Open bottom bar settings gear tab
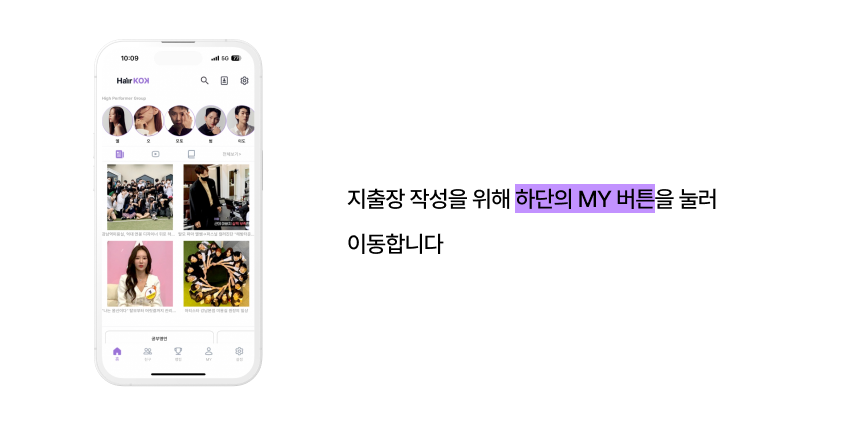 click(239, 354)
